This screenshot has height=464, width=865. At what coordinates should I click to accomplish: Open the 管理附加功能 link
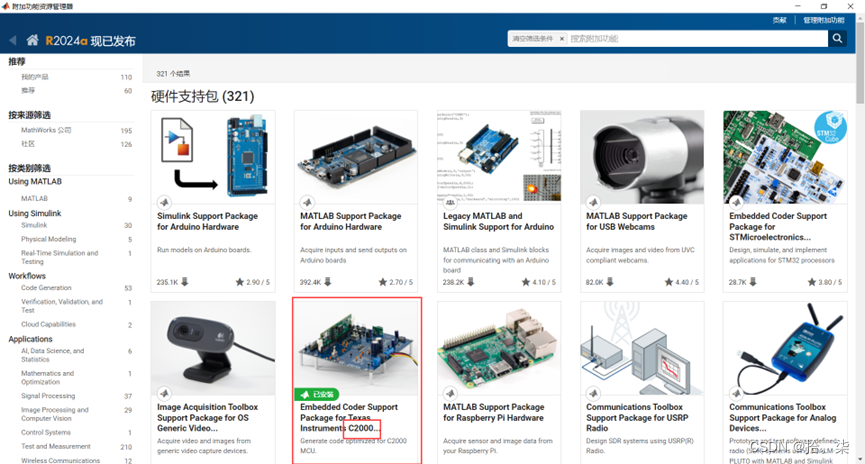[824, 20]
